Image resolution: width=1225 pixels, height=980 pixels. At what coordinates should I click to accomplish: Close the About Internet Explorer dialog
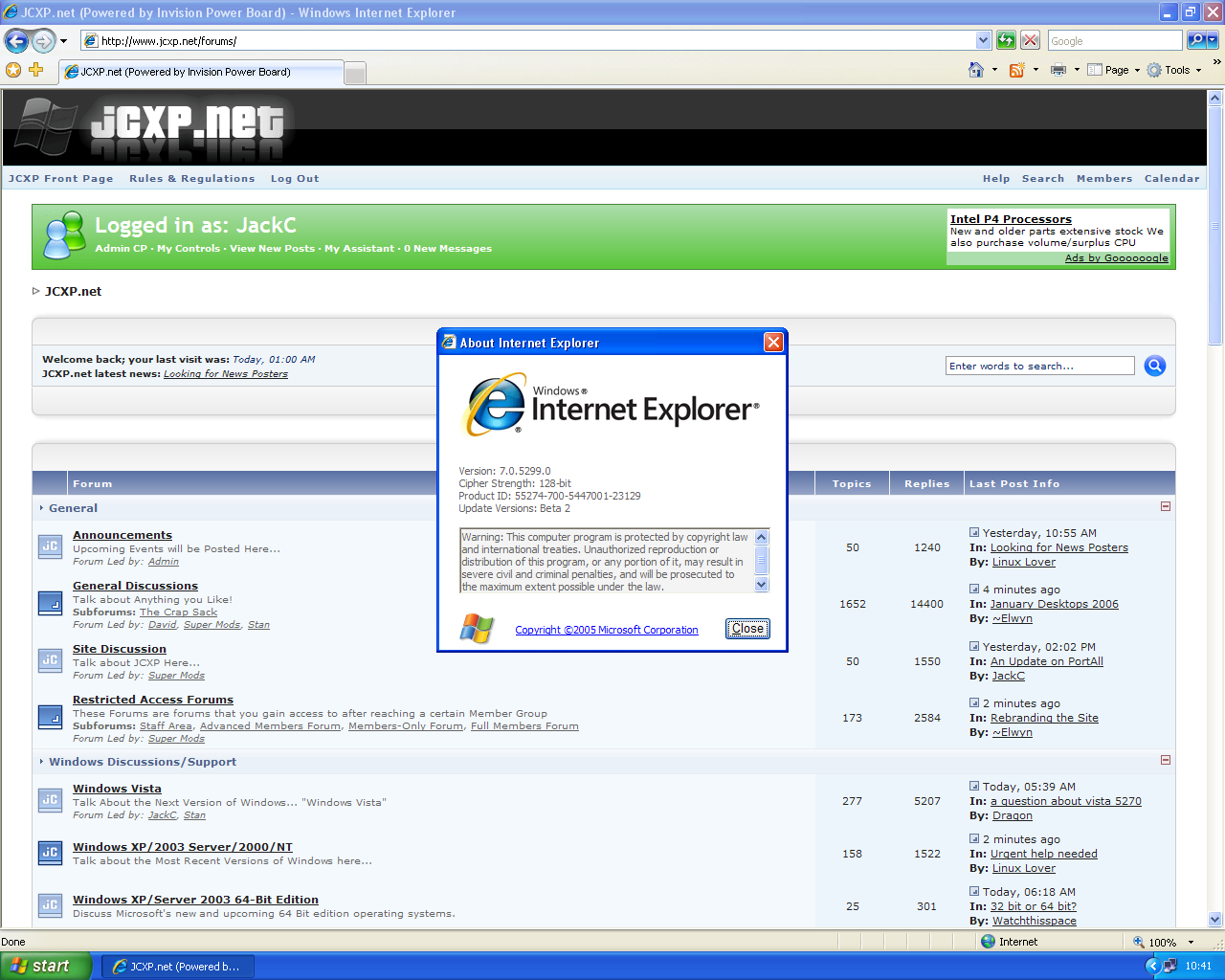pos(747,629)
